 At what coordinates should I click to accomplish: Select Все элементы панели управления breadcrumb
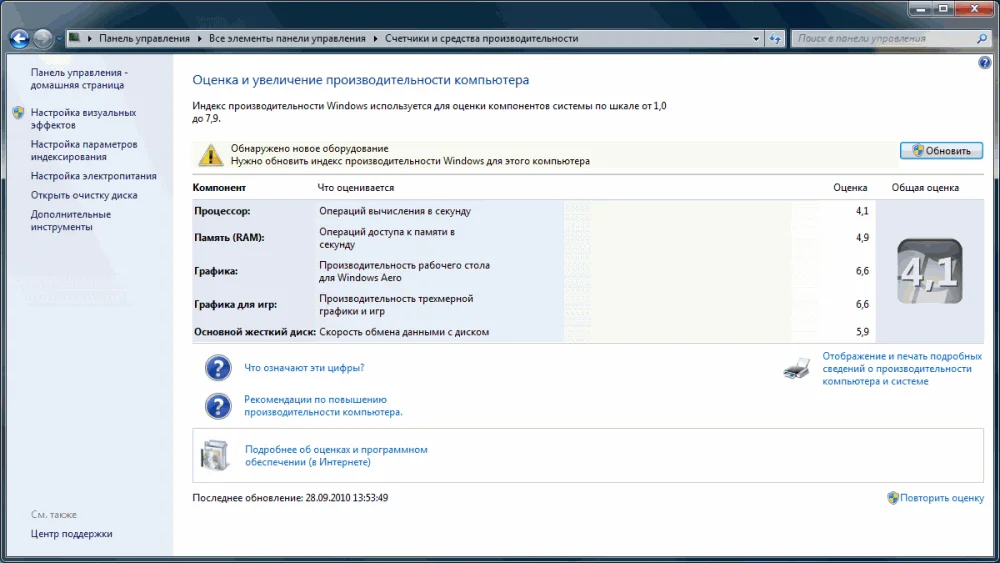[287, 38]
